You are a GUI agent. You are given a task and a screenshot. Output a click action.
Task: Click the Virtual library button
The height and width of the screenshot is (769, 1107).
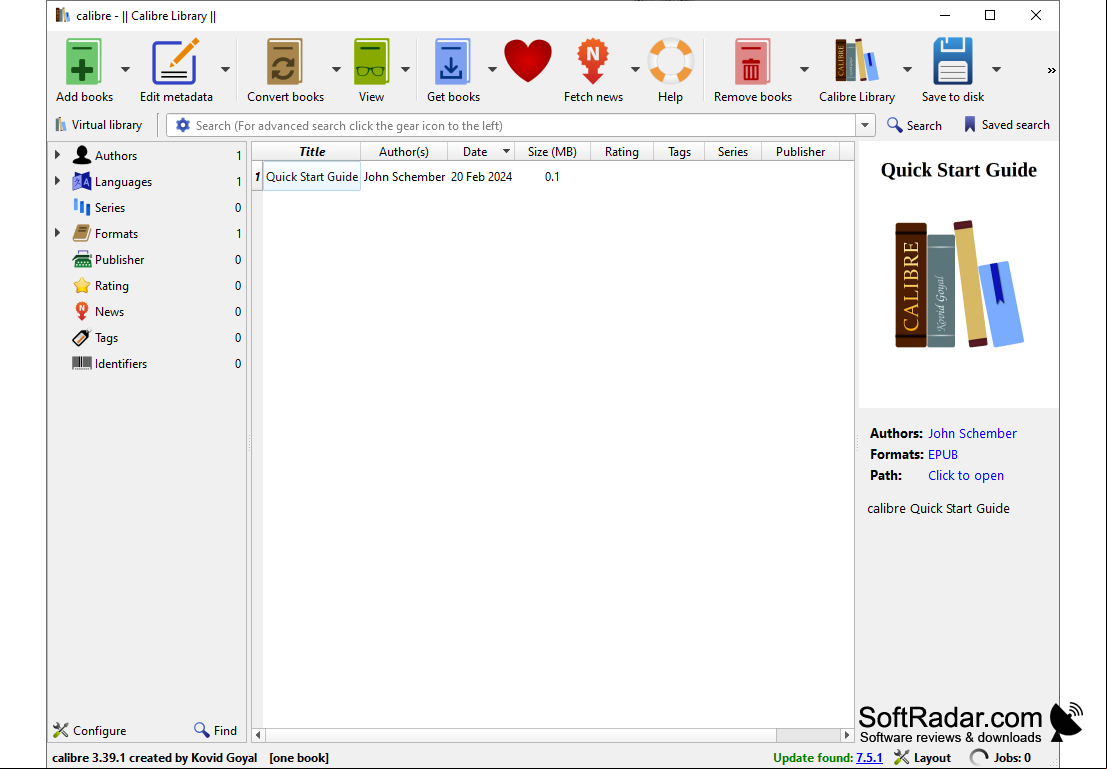(x=99, y=125)
